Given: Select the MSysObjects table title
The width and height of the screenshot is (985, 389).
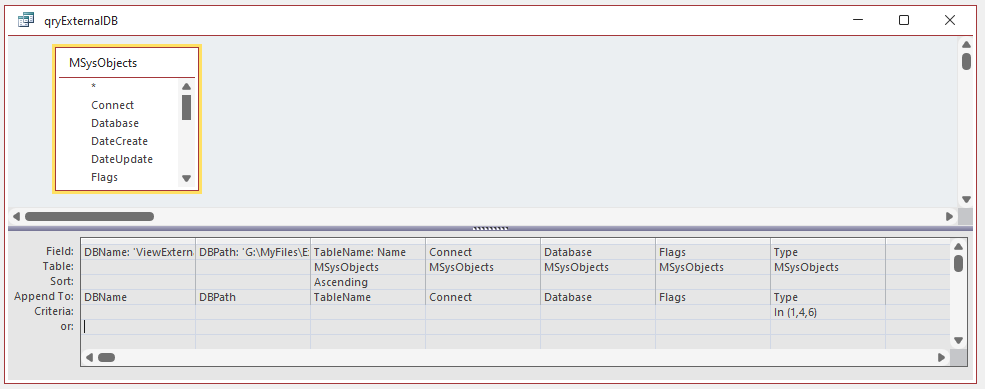Looking at the screenshot, I should pos(103,63).
